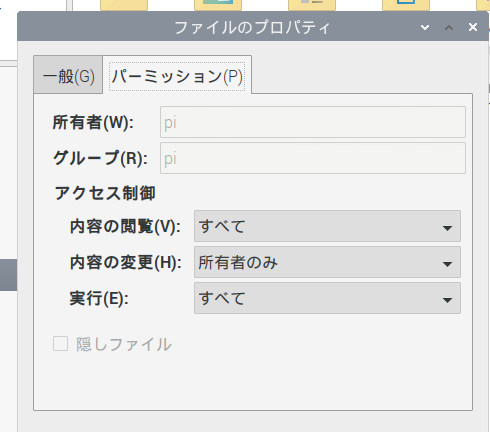The height and width of the screenshot is (432, 490).
Task: Select the folder icon with the document emblem
Action: 312,5
